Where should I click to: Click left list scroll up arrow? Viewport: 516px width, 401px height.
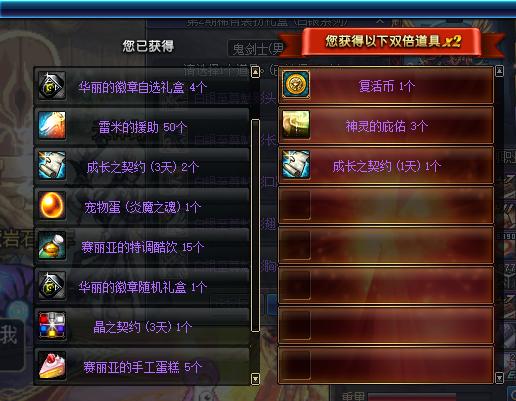click(x=255, y=72)
